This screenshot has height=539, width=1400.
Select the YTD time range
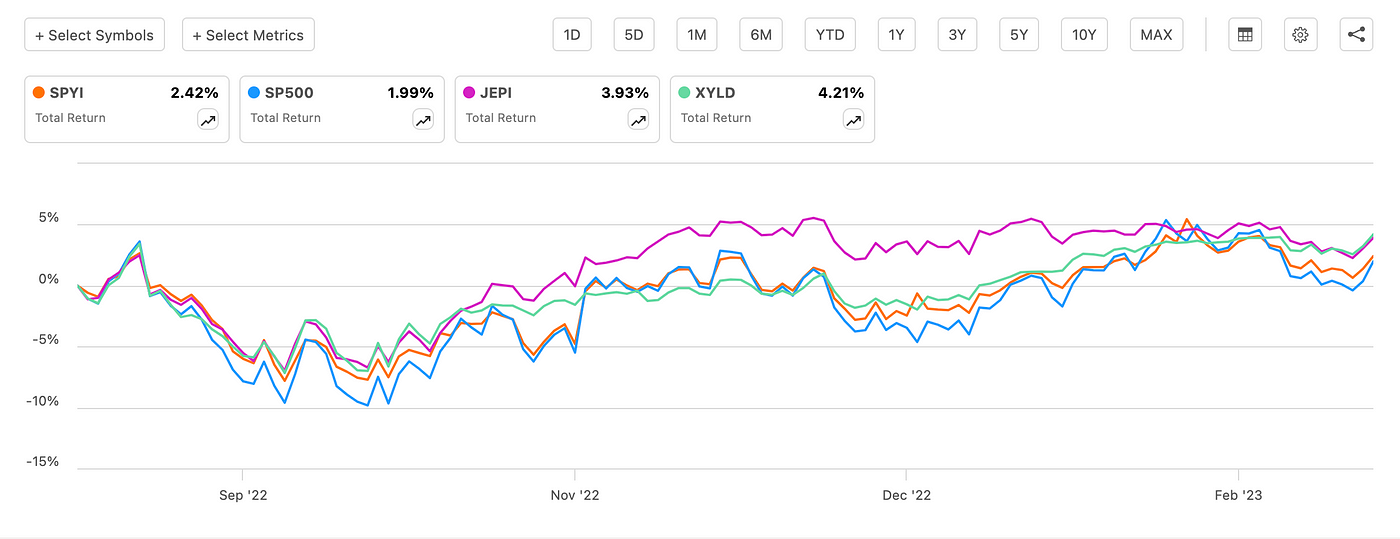tap(830, 35)
